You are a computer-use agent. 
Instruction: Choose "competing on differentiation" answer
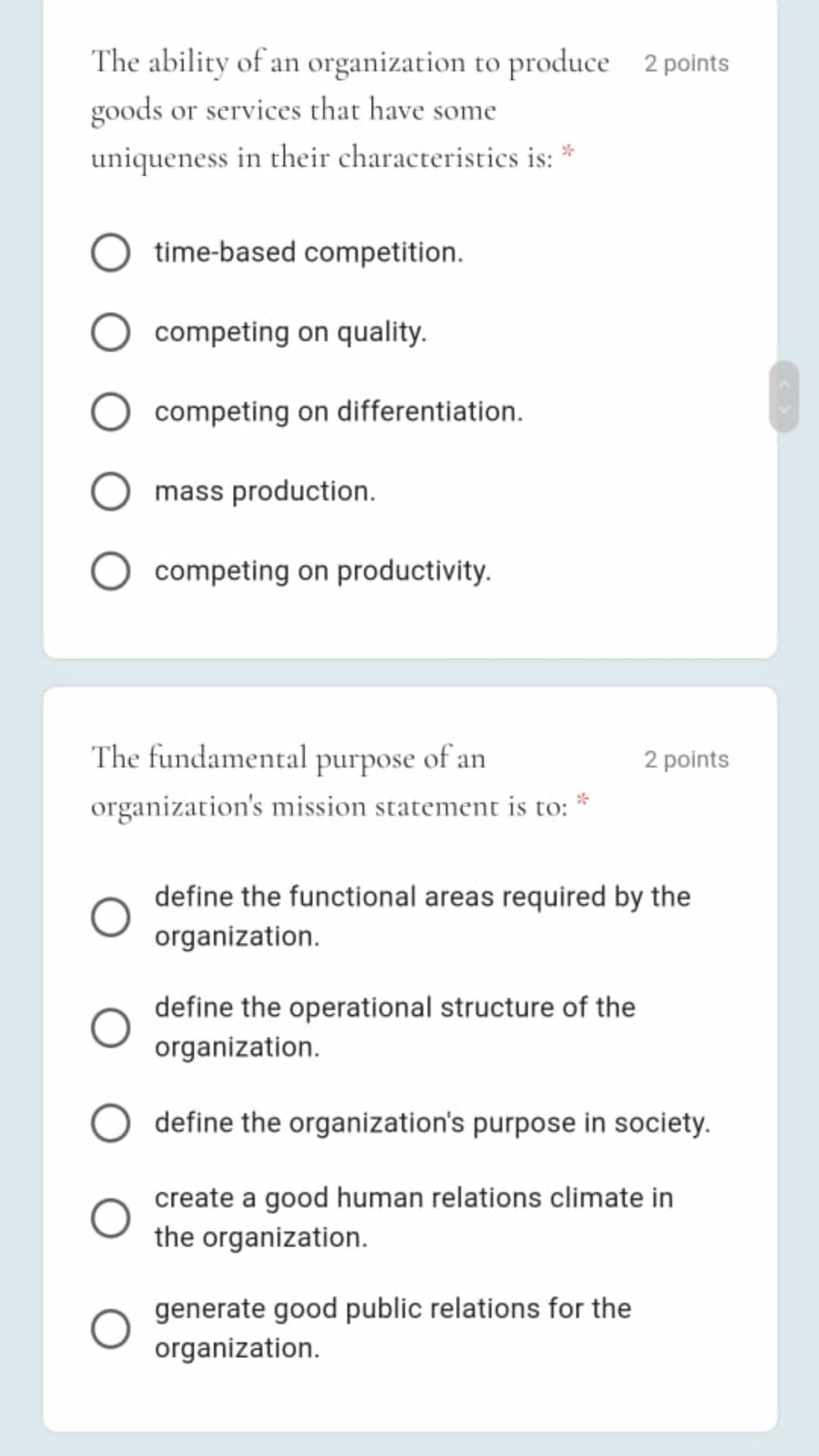(x=111, y=412)
